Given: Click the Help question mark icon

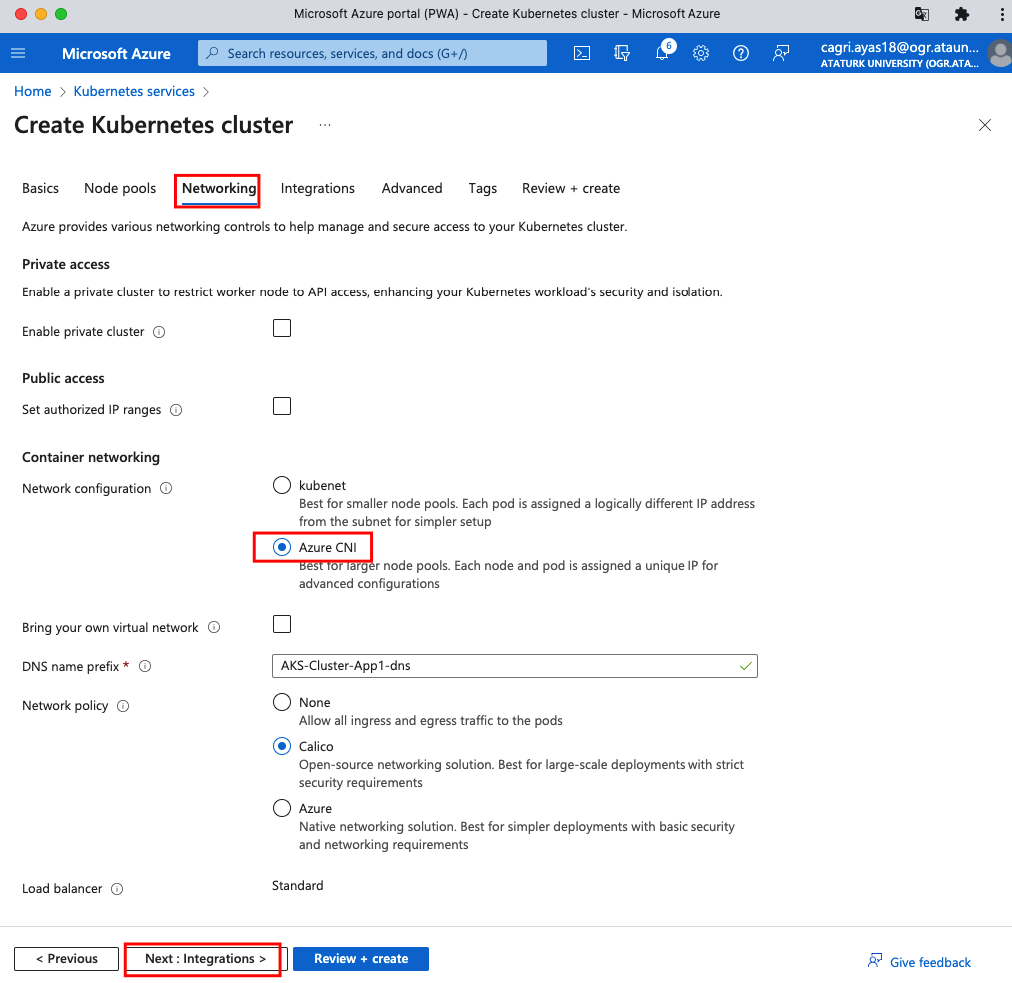Looking at the screenshot, I should click(x=741, y=53).
